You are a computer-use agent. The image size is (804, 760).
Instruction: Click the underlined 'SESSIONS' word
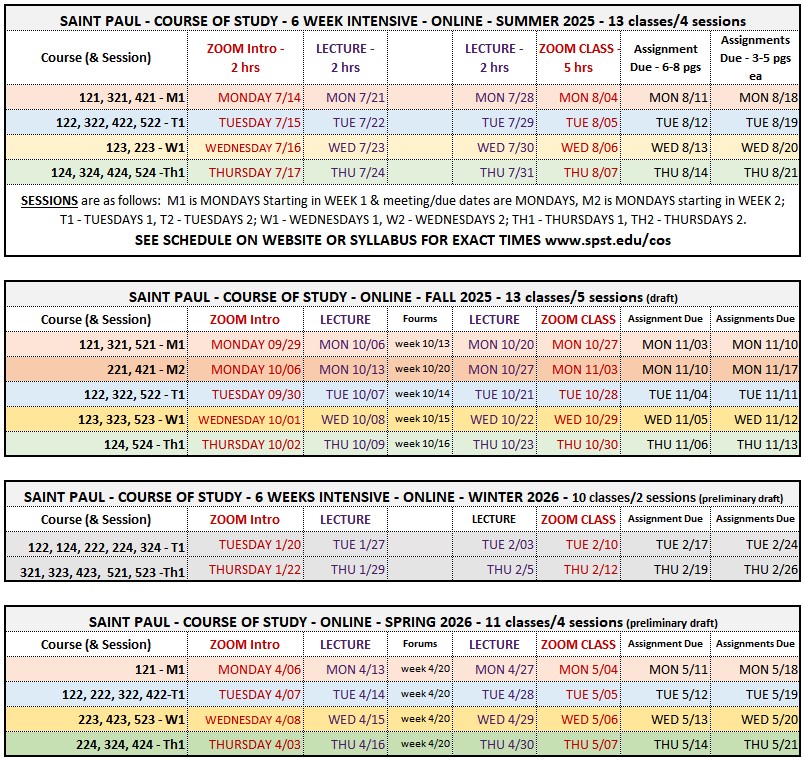tap(49, 201)
